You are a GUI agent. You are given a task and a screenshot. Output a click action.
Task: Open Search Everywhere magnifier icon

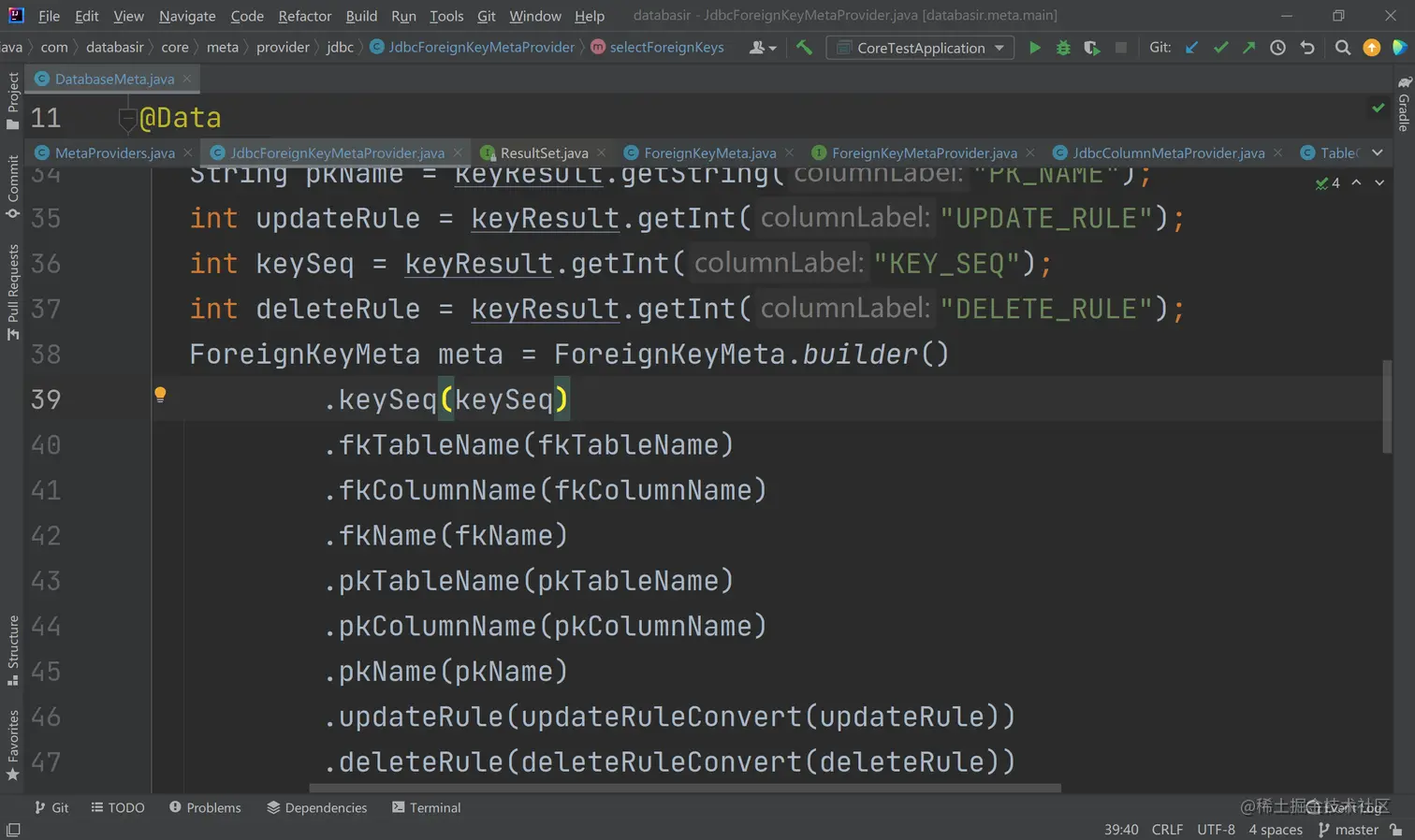(x=1343, y=48)
